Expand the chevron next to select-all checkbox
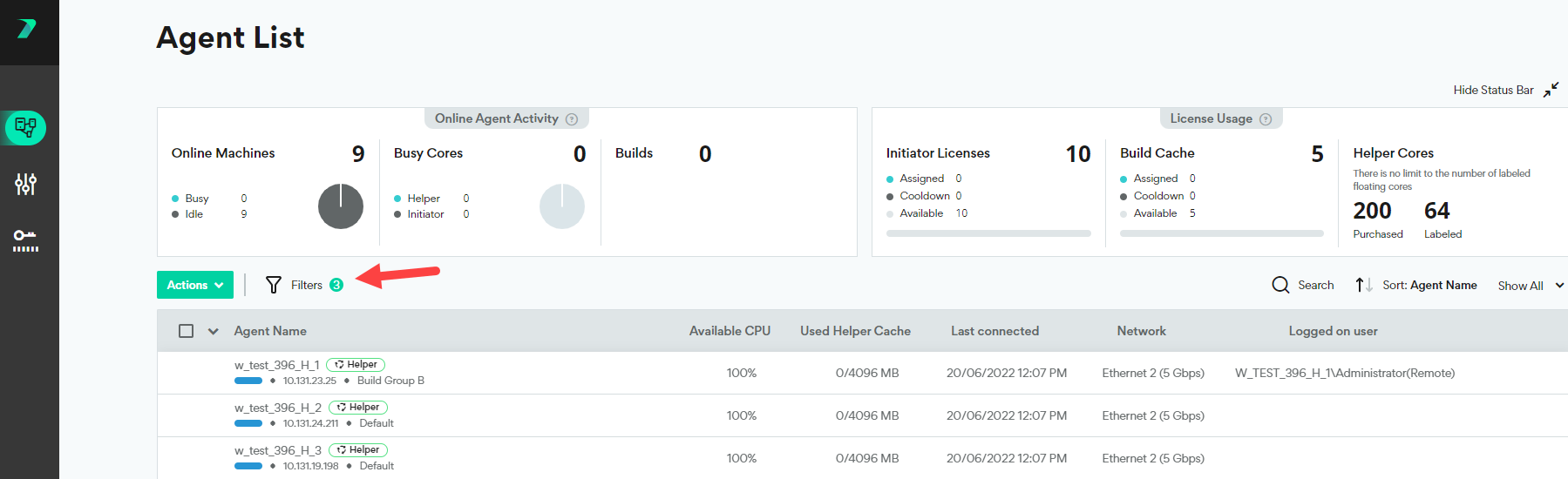This screenshot has height=479, width=1568. click(x=213, y=331)
